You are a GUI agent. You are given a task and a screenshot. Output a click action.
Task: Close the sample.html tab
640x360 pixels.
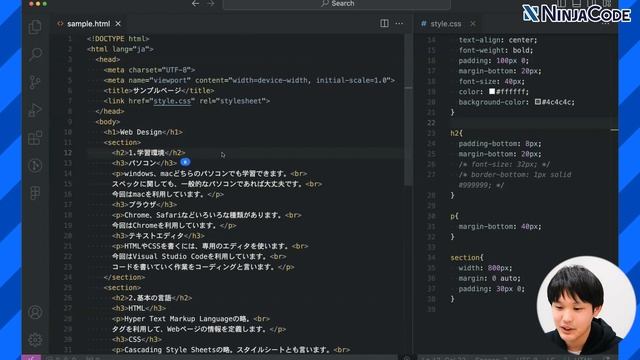(x=118, y=24)
